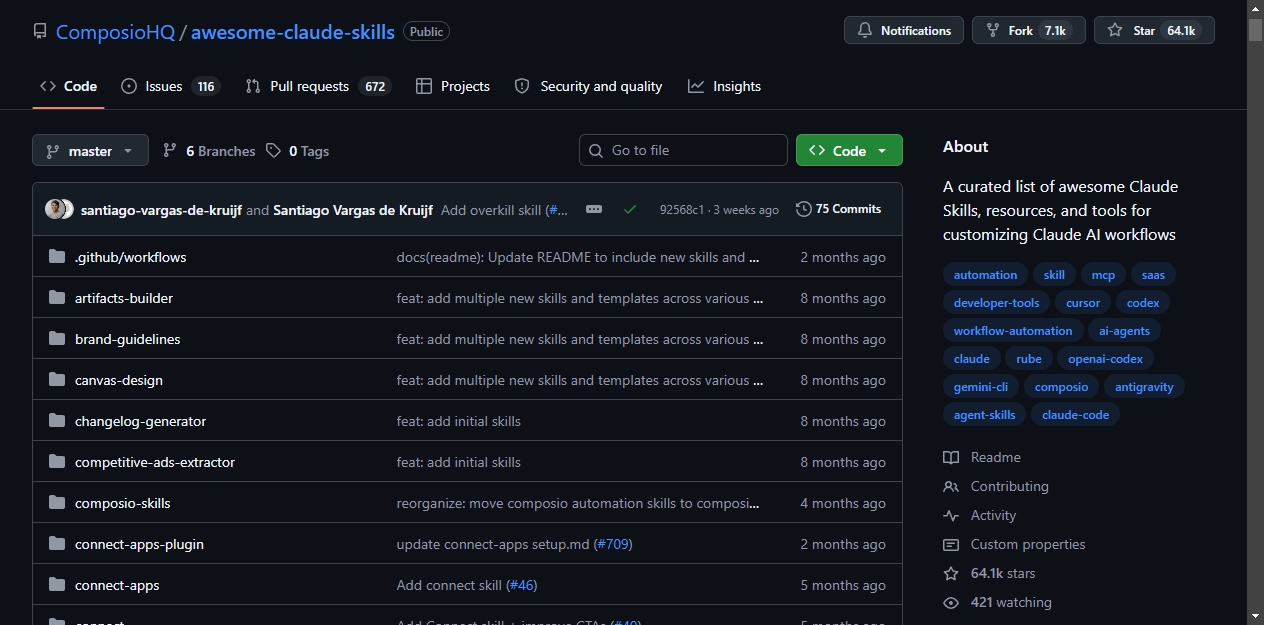Open the changelog-generator folder
Image resolution: width=1264 pixels, height=625 pixels.
[x=140, y=421]
